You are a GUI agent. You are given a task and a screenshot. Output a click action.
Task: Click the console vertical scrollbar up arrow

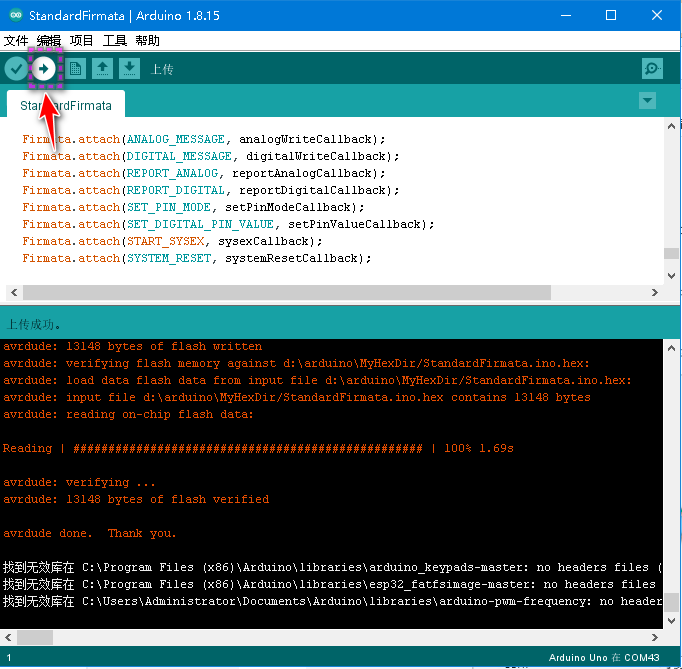(671, 348)
